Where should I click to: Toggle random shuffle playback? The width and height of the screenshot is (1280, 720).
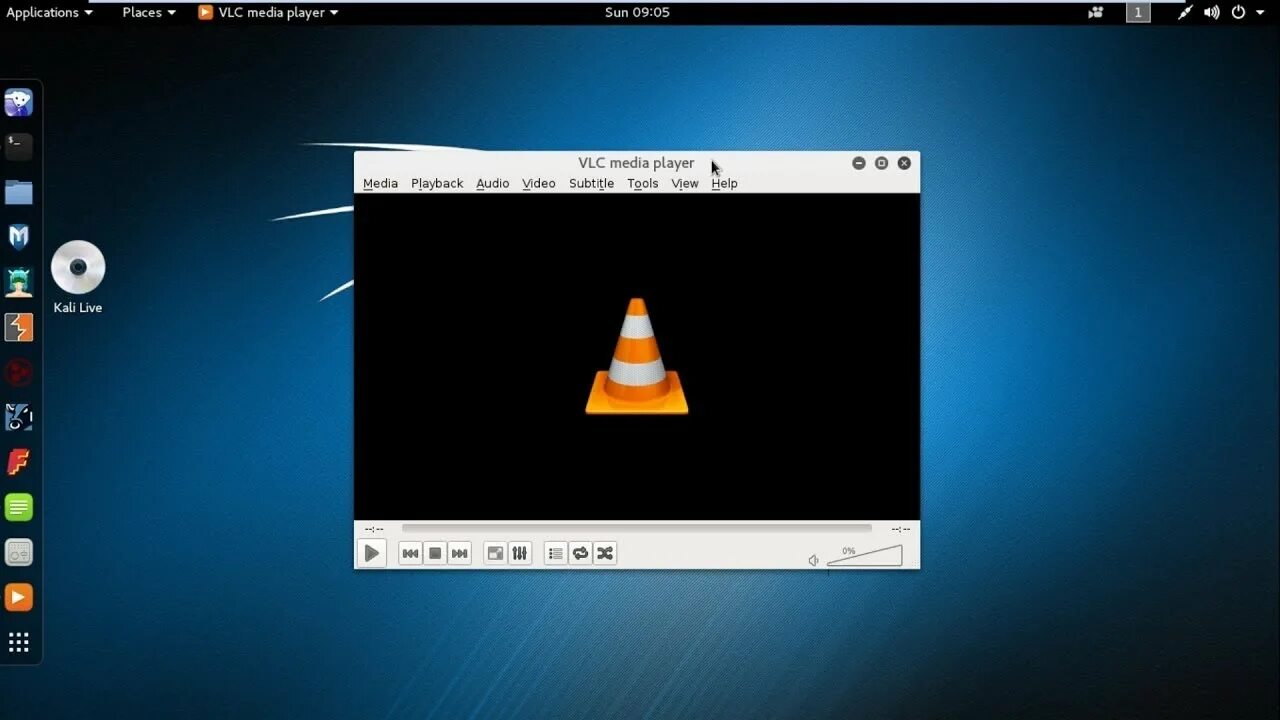[x=605, y=553]
